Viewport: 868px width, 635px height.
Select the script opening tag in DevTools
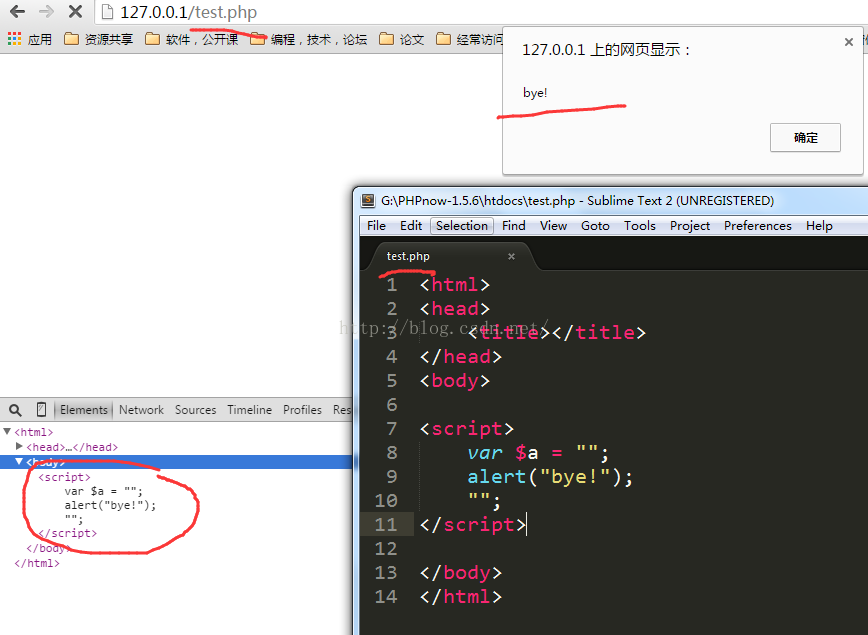(x=64, y=477)
